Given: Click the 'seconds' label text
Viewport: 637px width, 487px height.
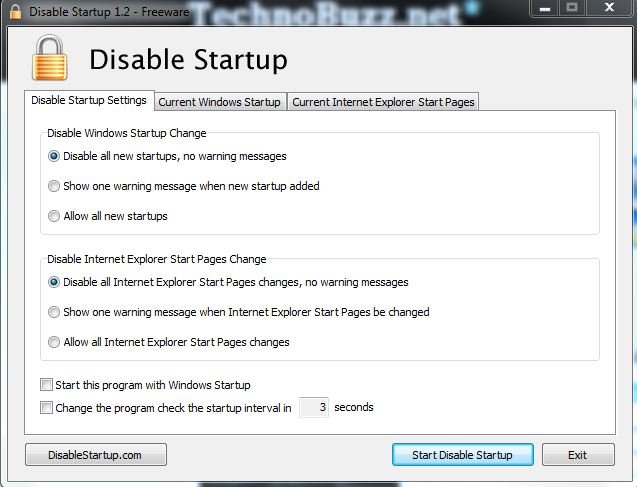Looking at the screenshot, I should (x=354, y=407).
